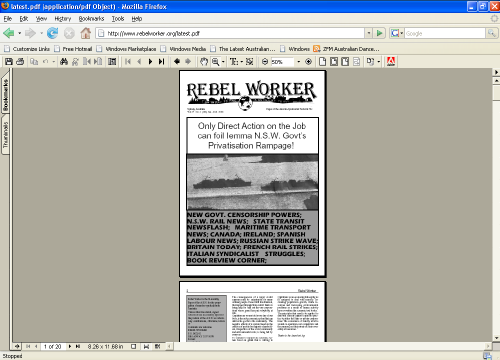Screen dimensions: 500x360
Task: Toggle the Thumbnails side panel
Action: pos(5,134)
